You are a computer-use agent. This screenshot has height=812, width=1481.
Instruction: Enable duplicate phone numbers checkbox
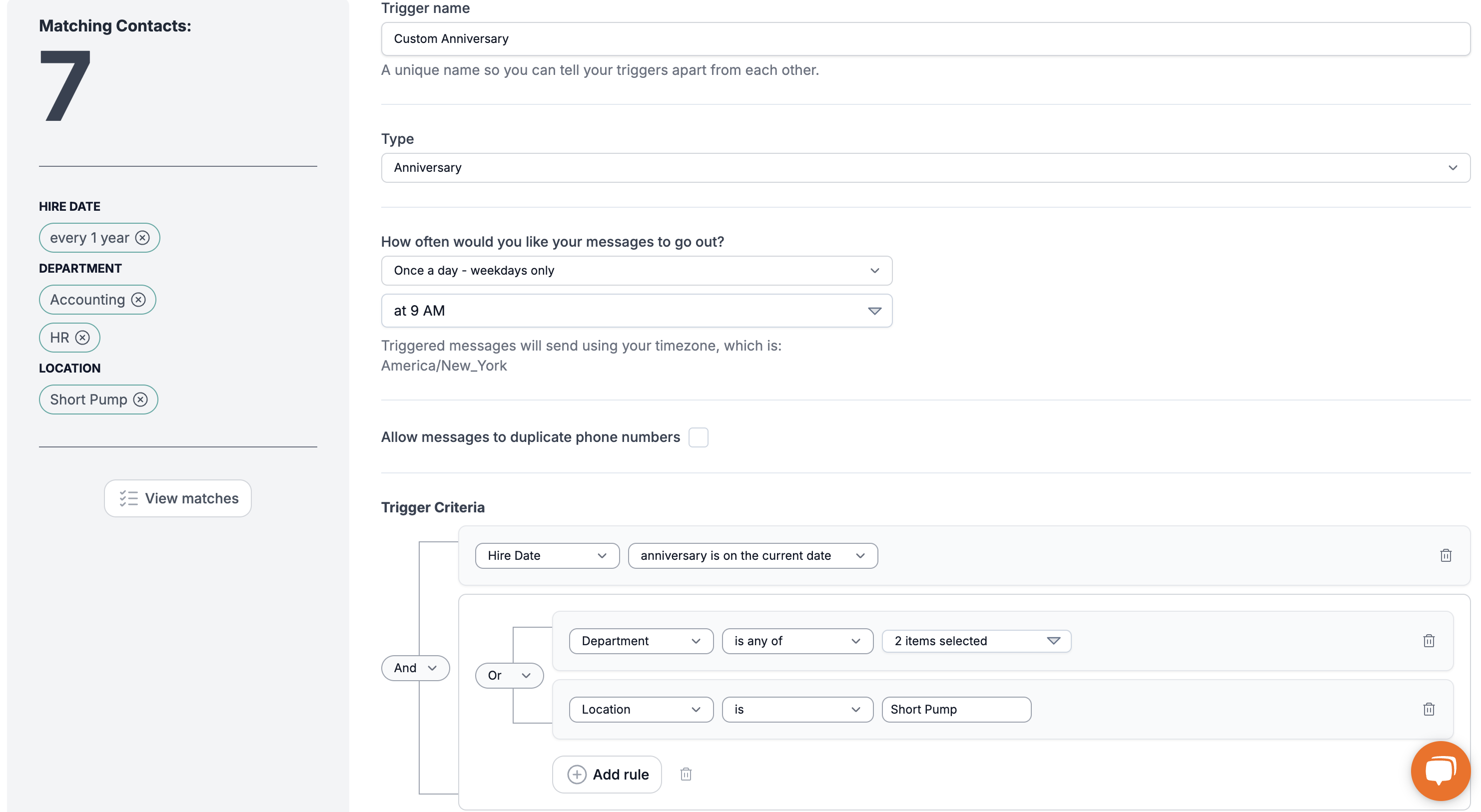[x=698, y=437]
